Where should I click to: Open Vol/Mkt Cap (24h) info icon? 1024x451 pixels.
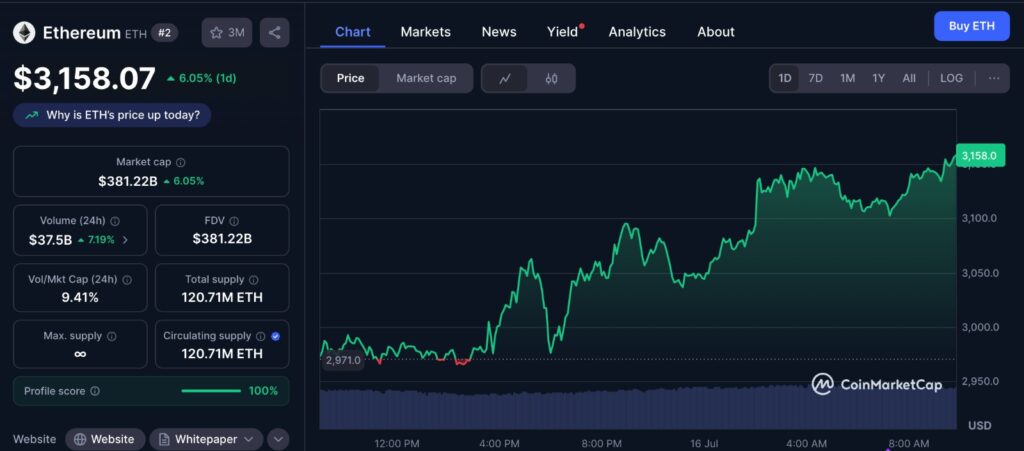[x=127, y=279]
